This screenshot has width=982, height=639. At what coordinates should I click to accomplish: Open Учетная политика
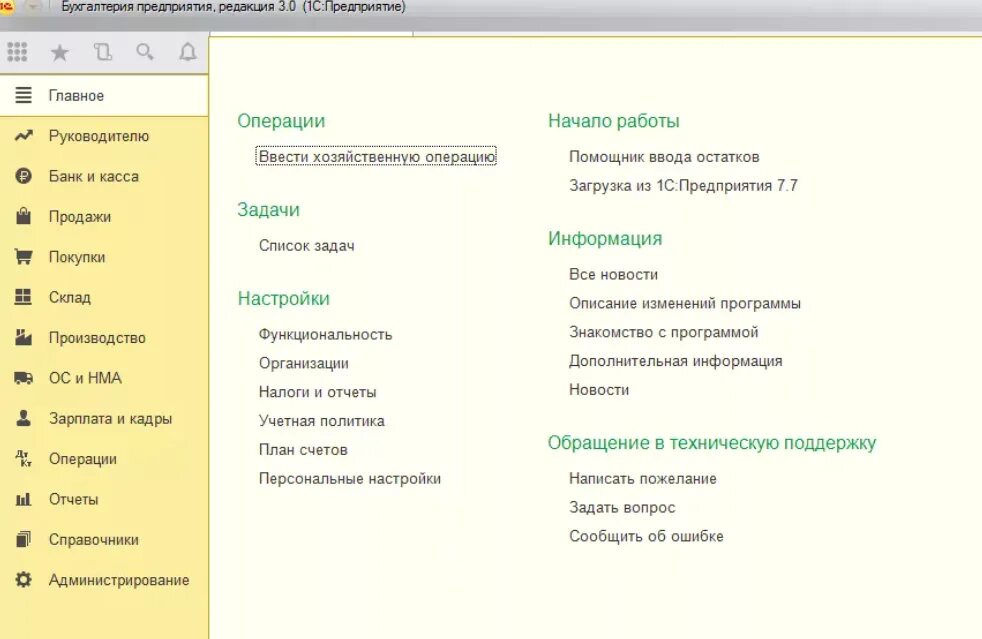(x=322, y=421)
